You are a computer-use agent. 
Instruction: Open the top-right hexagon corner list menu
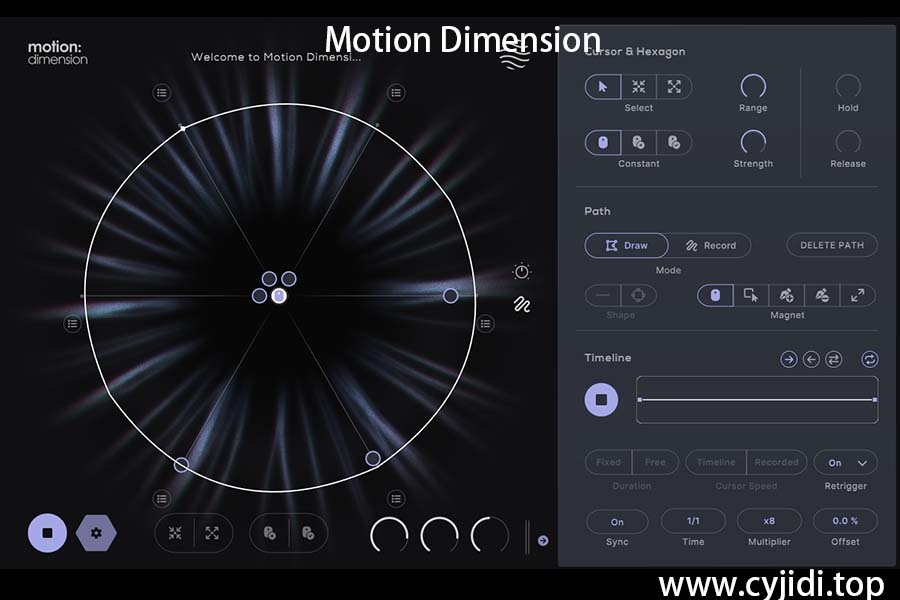396,92
